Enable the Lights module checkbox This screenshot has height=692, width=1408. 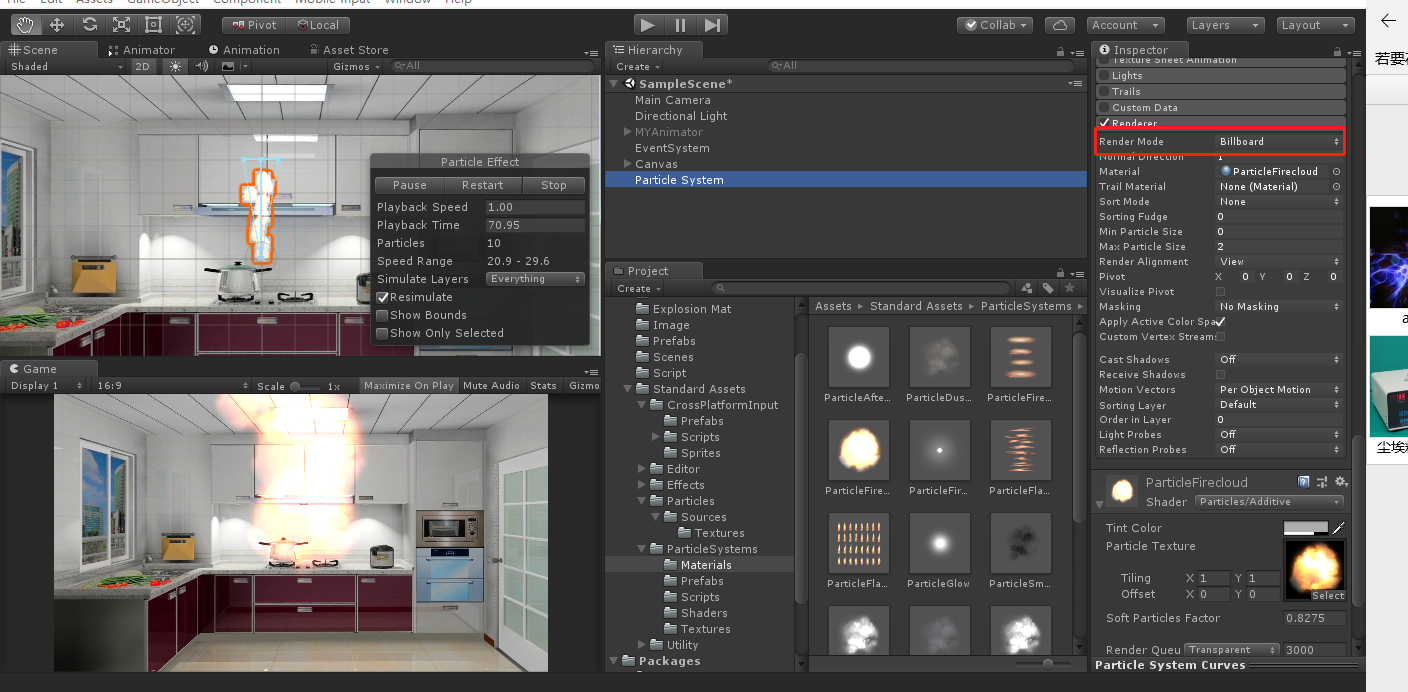point(1104,75)
